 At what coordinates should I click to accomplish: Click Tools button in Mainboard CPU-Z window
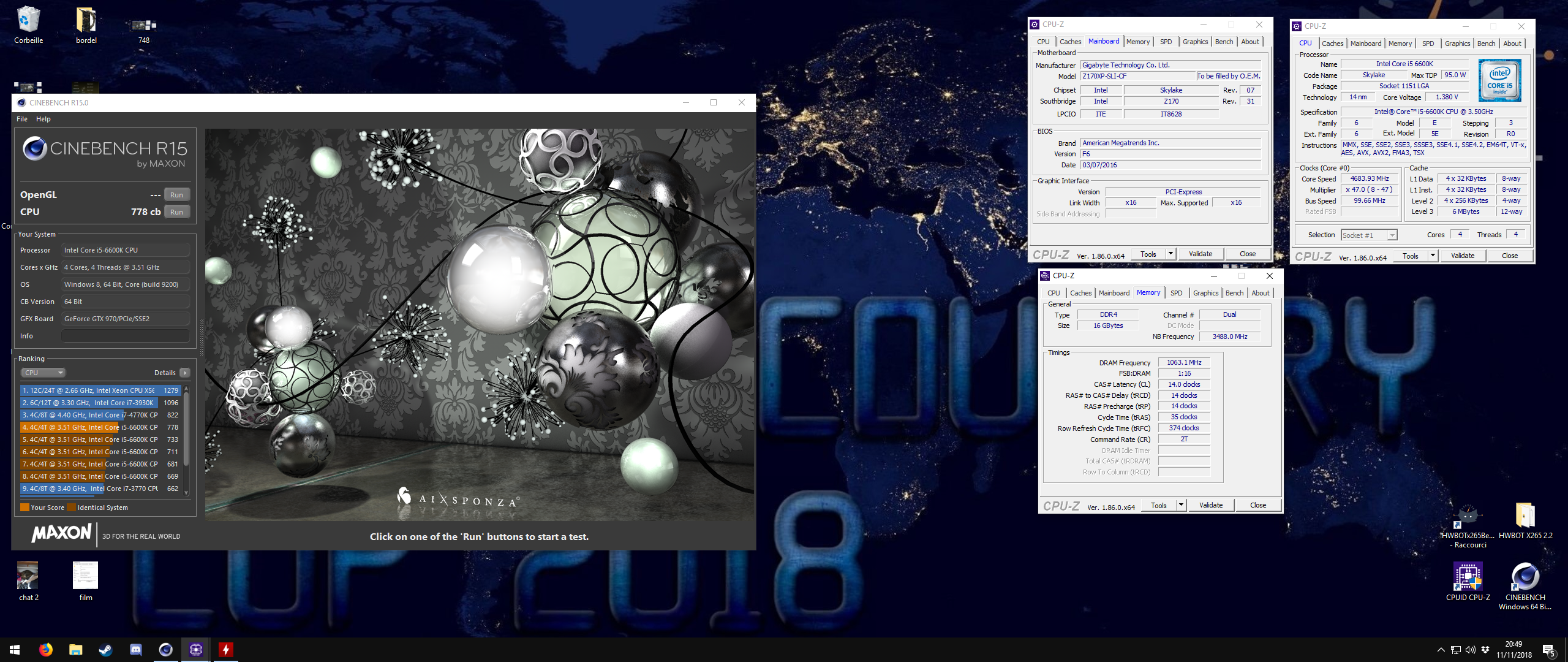coord(1148,254)
